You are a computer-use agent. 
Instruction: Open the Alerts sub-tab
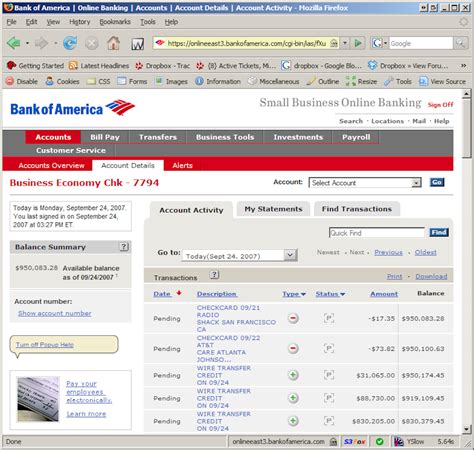click(x=182, y=165)
